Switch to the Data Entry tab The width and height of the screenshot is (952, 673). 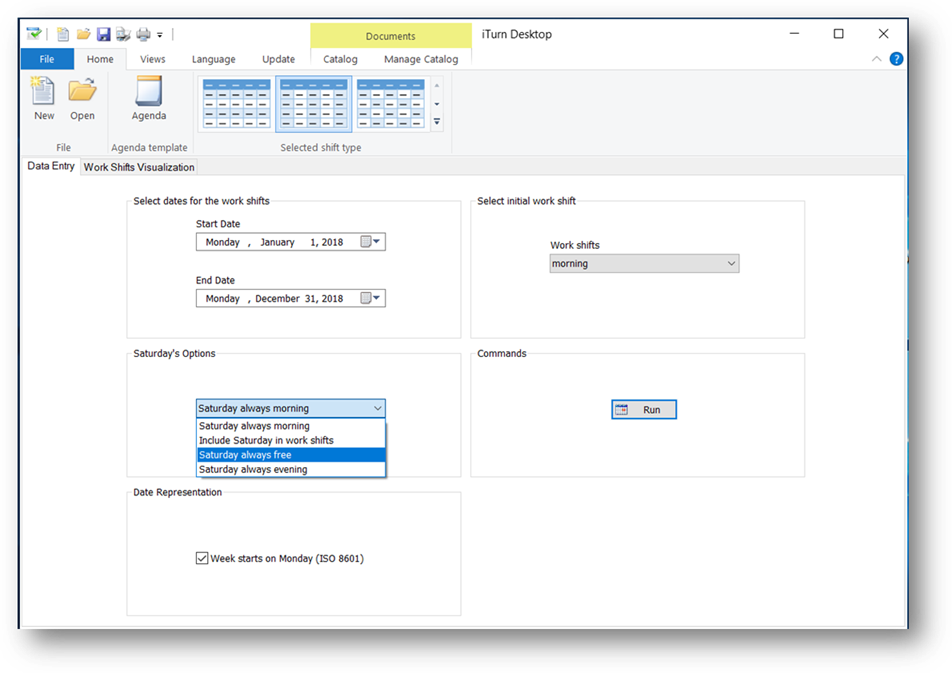point(51,166)
